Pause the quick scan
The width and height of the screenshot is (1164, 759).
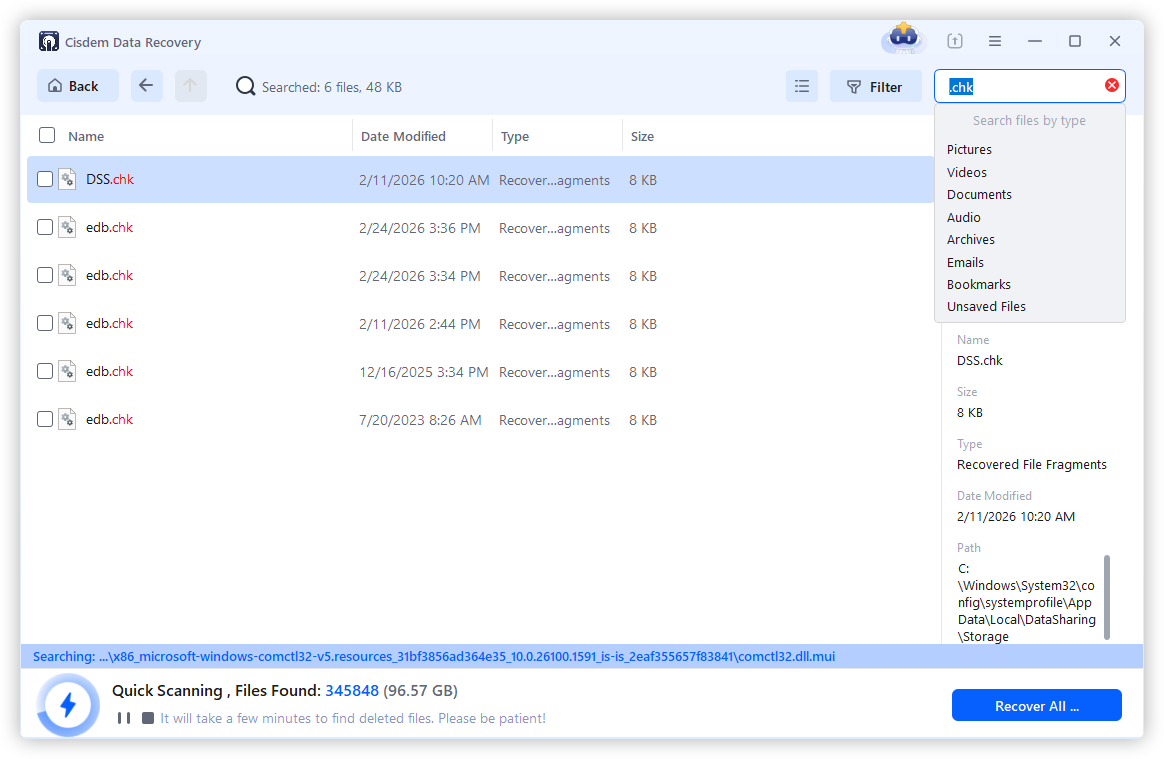coord(124,718)
